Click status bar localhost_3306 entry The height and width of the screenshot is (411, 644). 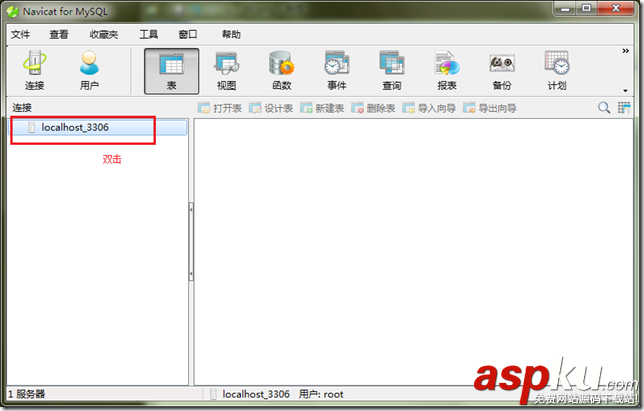tap(256, 394)
